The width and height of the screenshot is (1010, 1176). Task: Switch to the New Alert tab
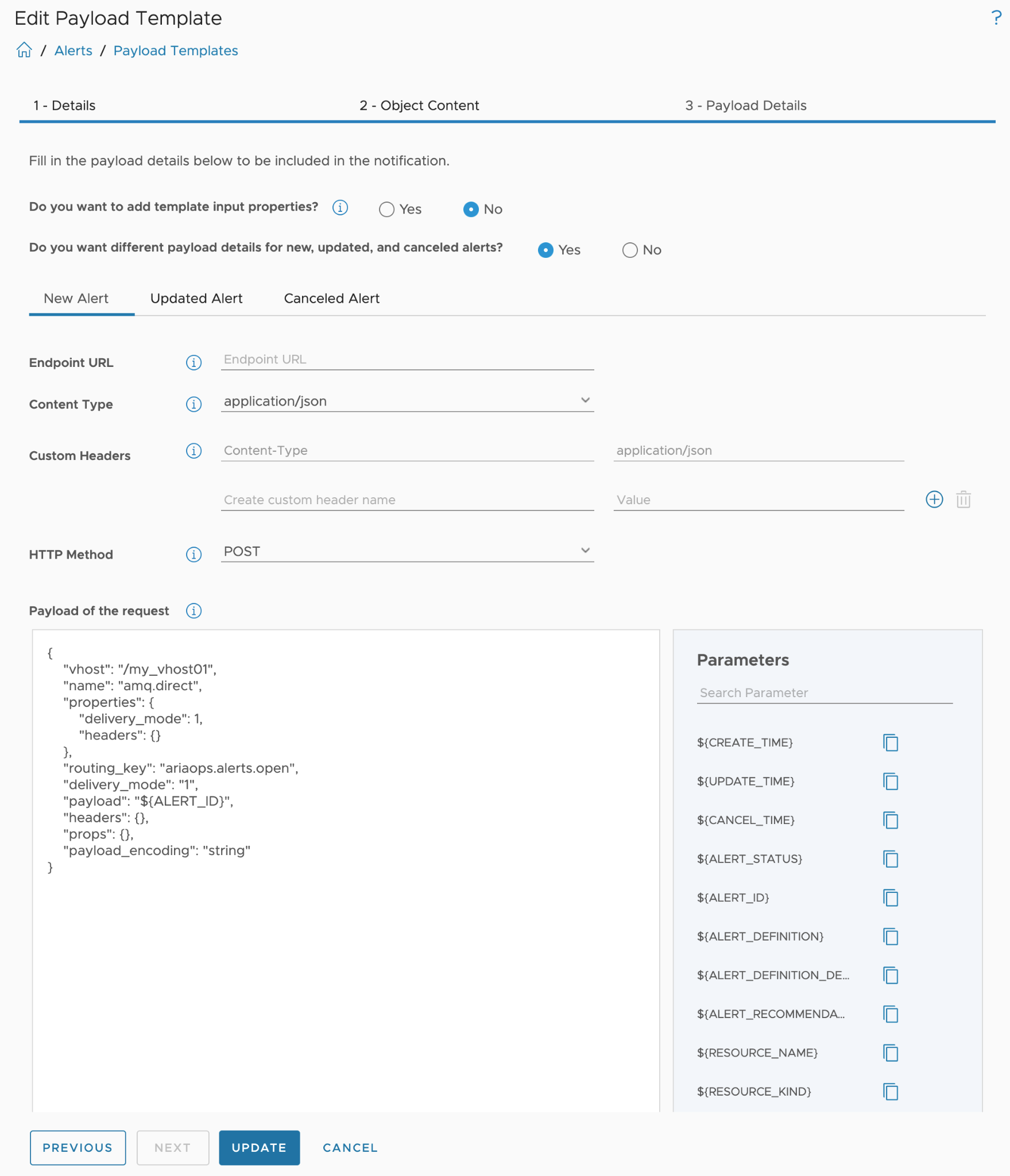76,298
